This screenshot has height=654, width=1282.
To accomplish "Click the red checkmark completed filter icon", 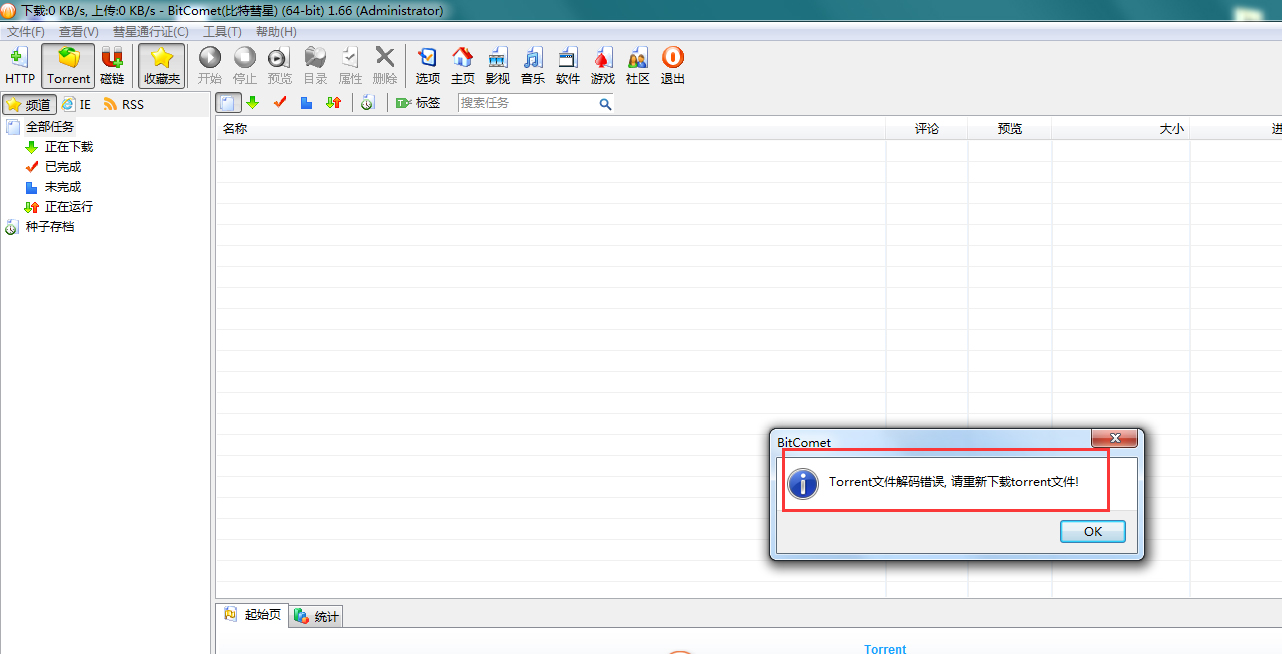I will tap(280, 103).
